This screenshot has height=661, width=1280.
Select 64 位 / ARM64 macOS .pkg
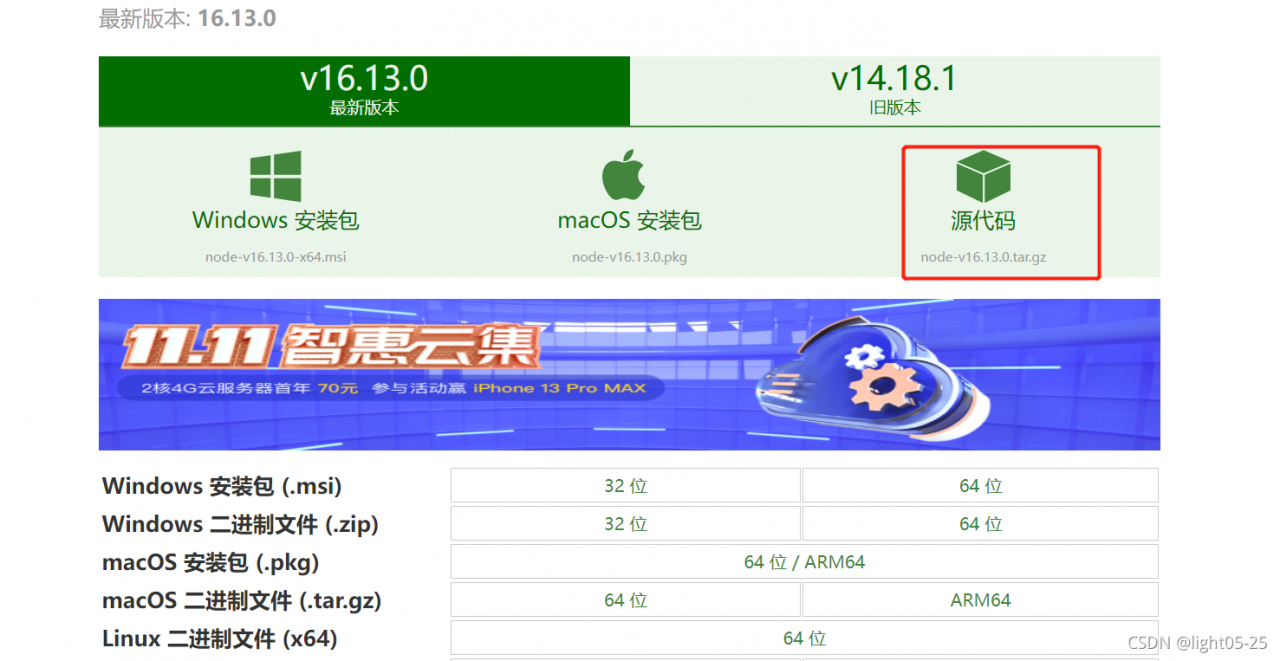point(804,562)
